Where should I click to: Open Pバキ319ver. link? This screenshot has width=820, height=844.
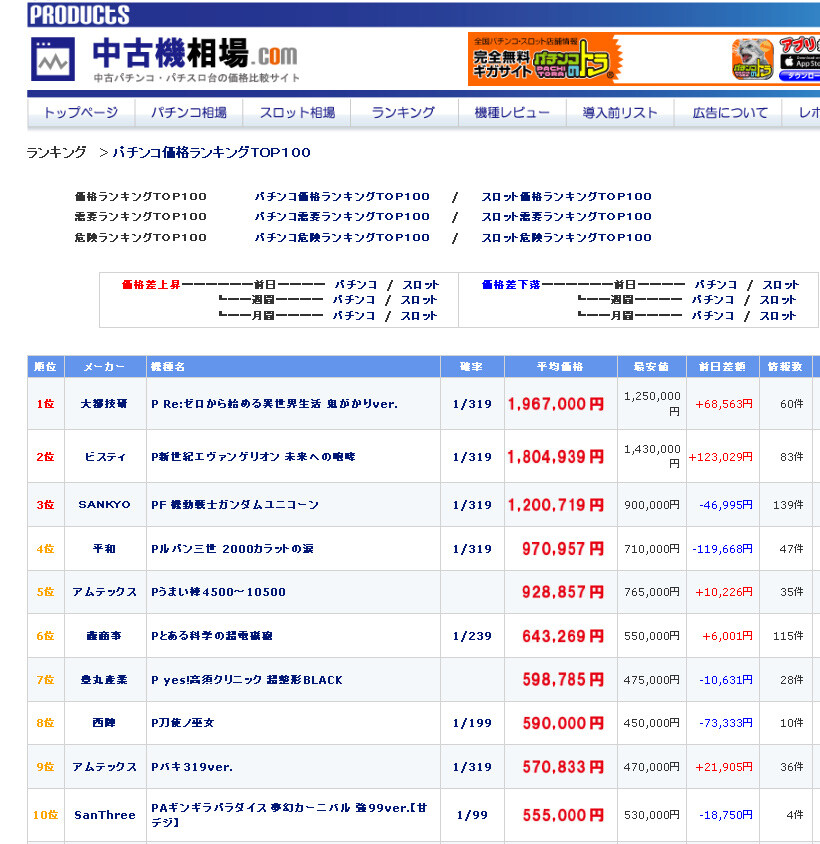click(192, 767)
